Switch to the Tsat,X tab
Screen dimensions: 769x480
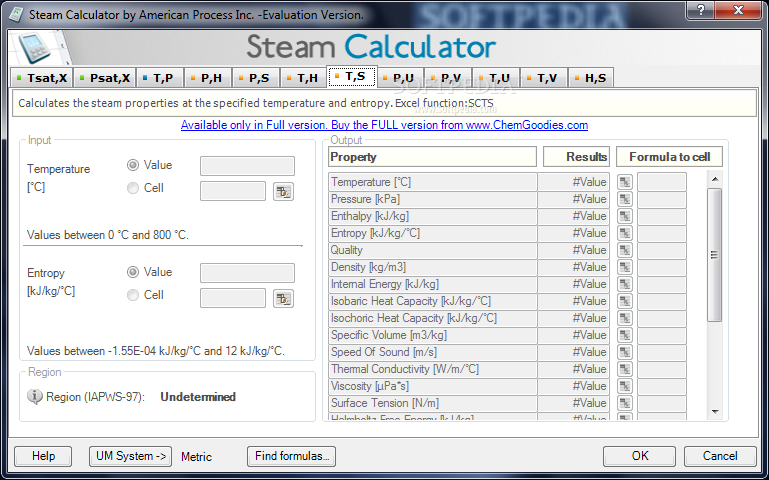(x=42, y=78)
